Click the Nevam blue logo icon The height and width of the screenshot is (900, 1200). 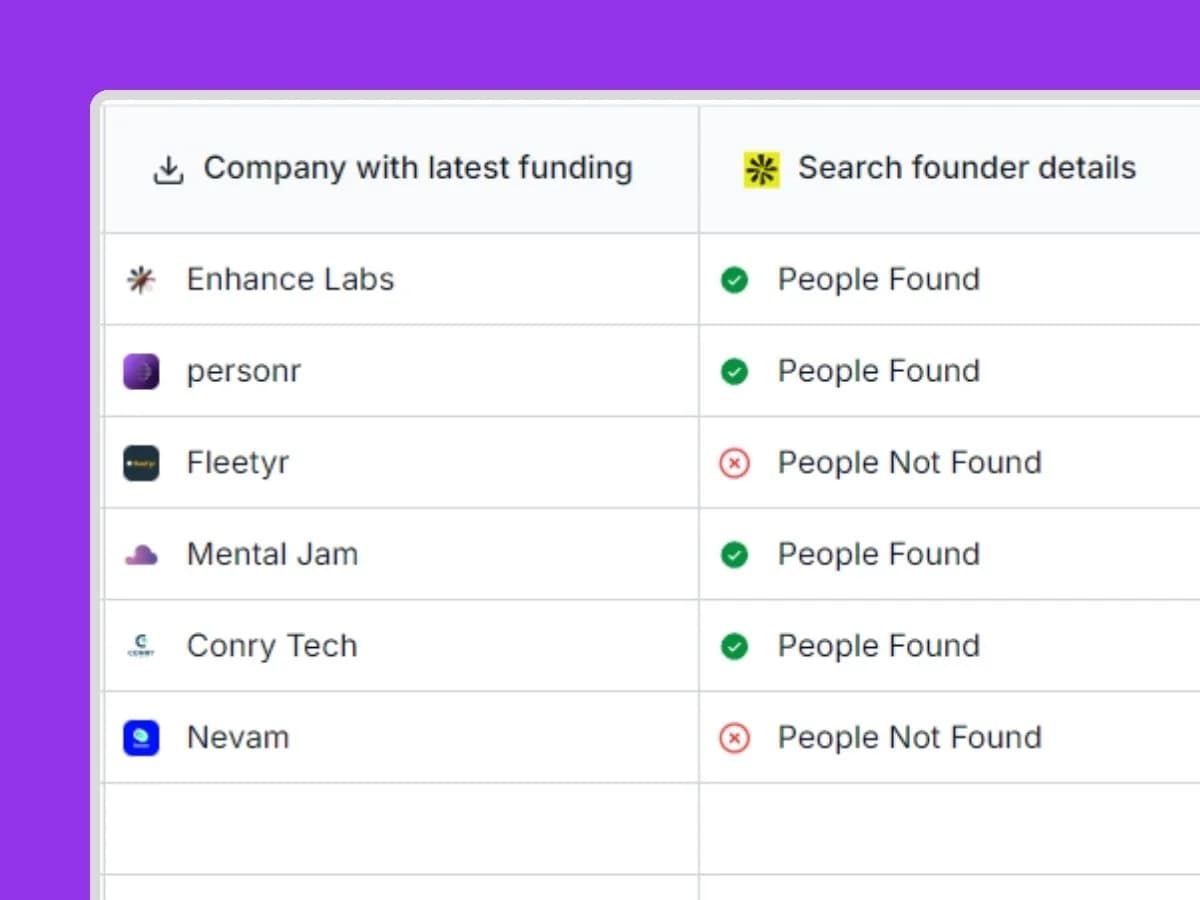point(140,737)
